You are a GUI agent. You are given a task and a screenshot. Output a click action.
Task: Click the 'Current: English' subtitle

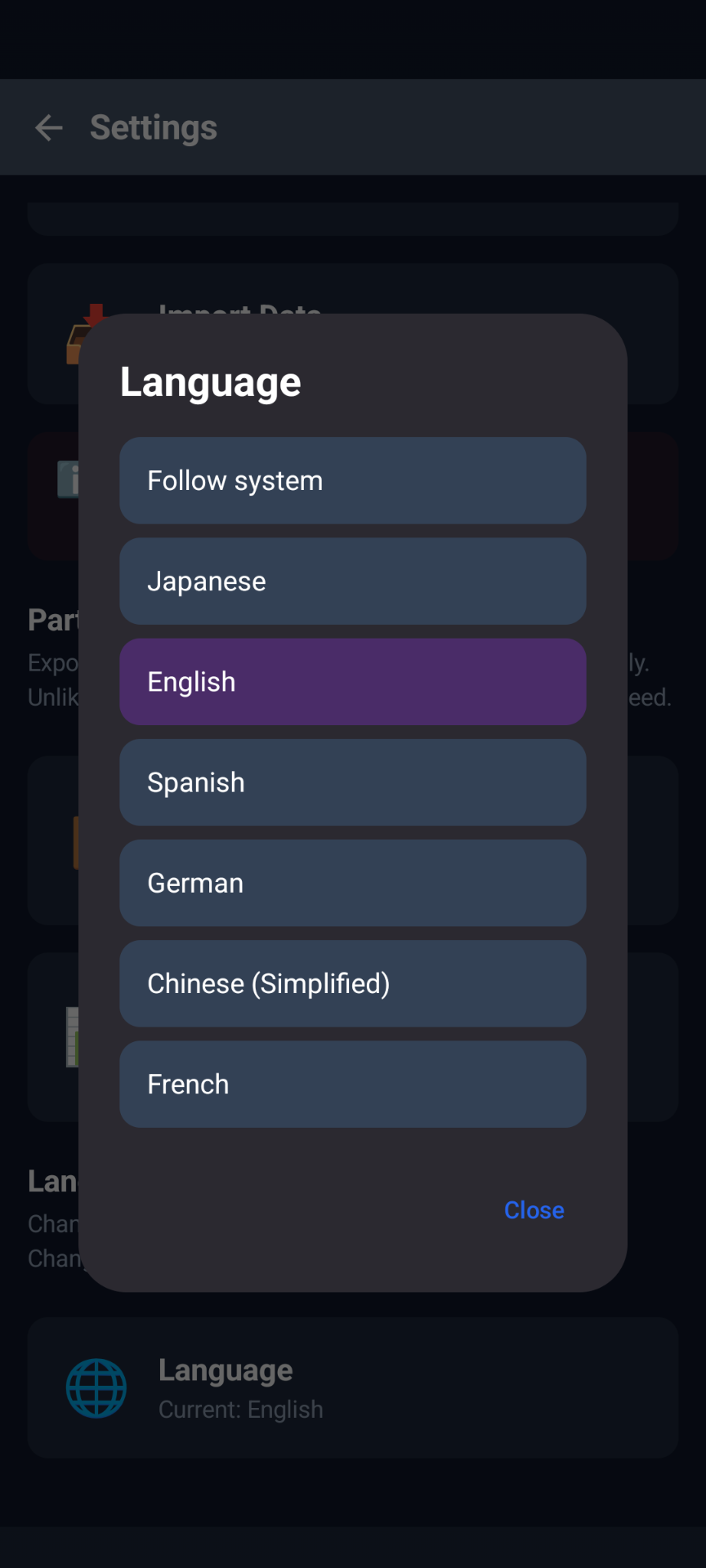click(241, 1410)
